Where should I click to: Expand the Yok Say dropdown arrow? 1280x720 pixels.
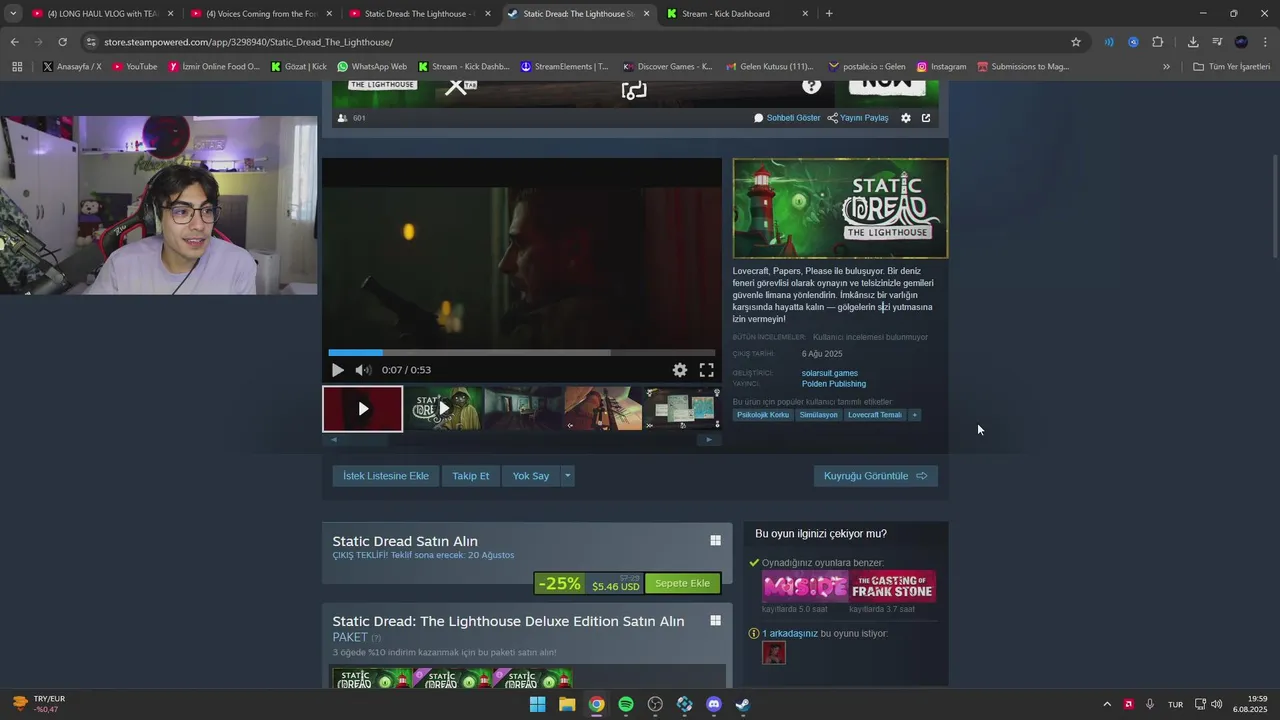(x=567, y=476)
